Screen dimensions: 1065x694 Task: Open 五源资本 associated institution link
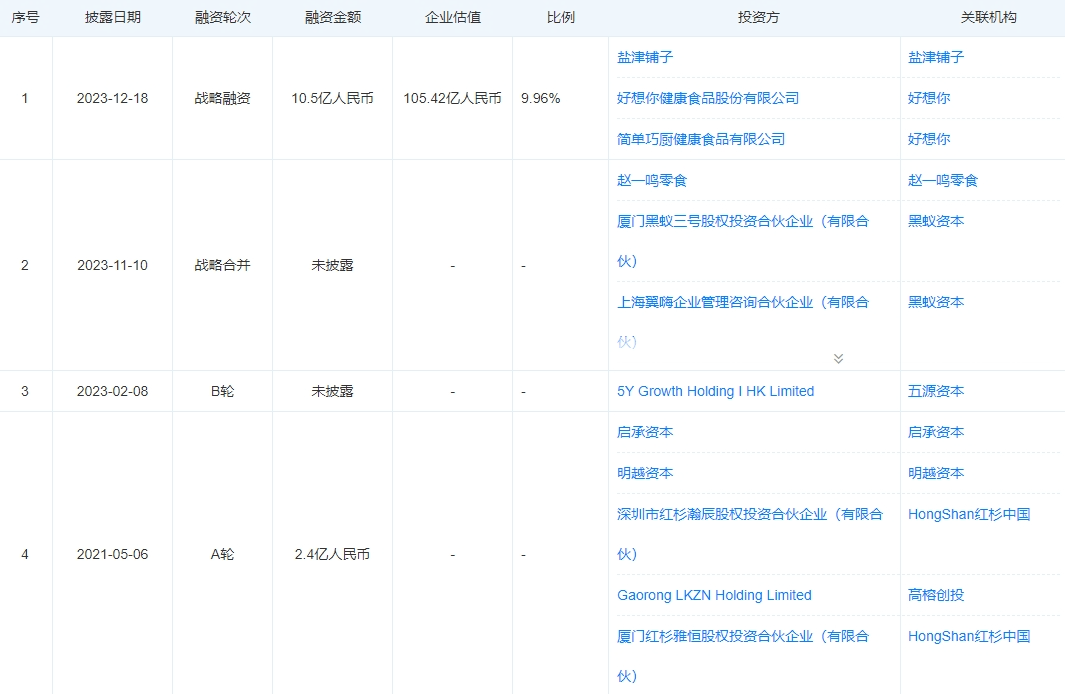tap(936, 391)
